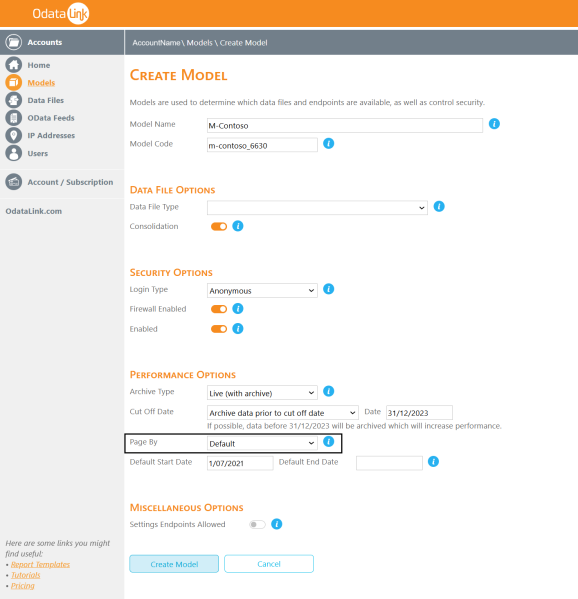
Task: Open the OdataLink.com link
Action: coord(34,211)
